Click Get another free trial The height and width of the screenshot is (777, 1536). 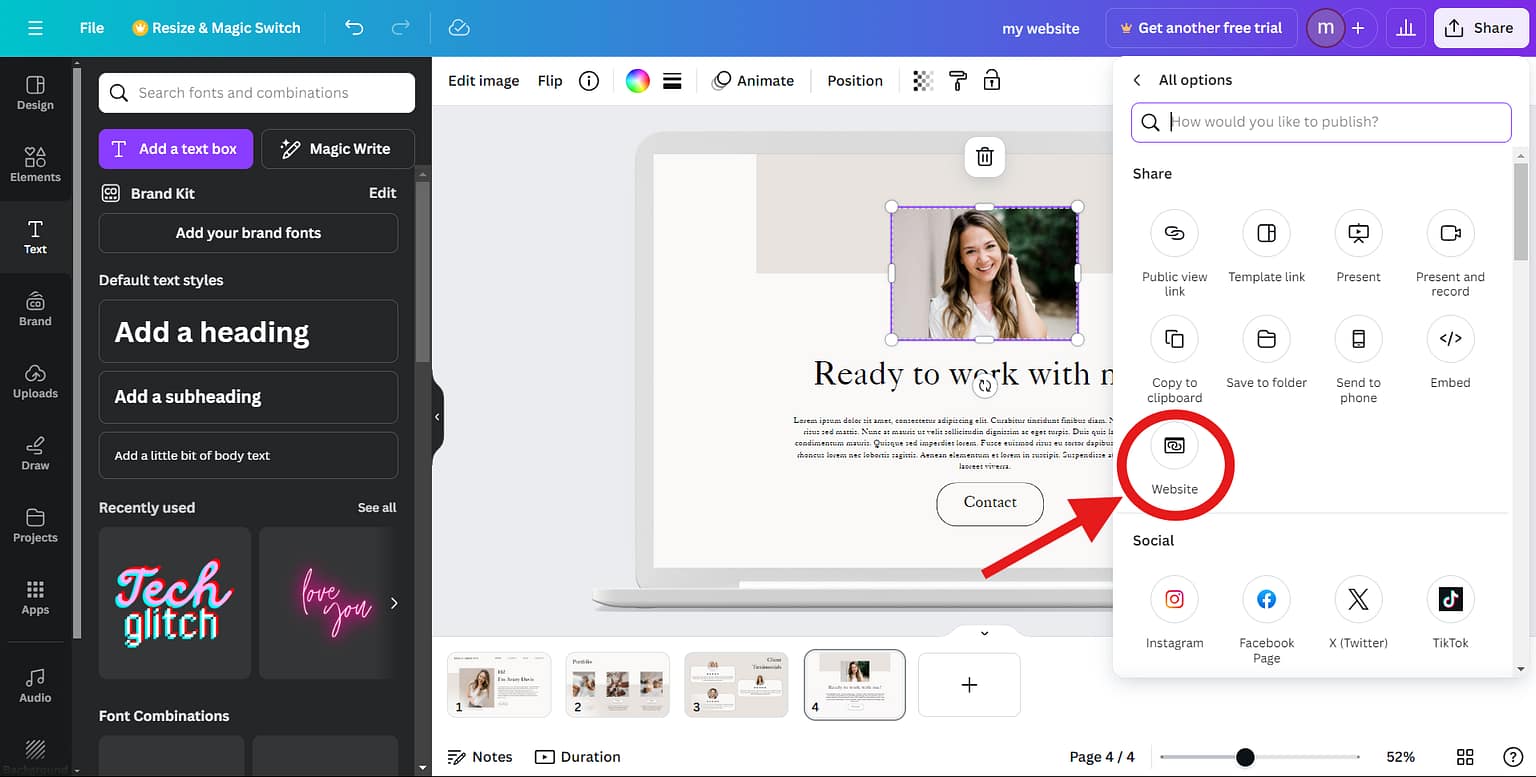pyautogui.click(x=1201, y=27)
